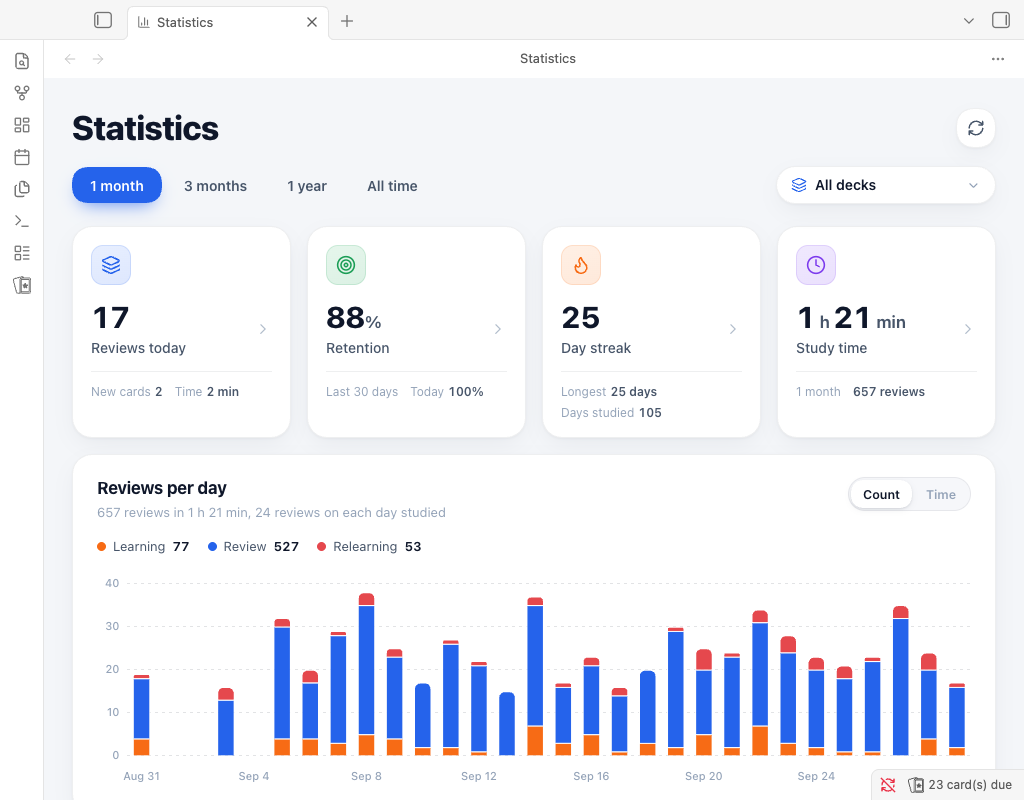
Task: Toggle the left sidebar panel icon
Action: click(x=103, y=20)
